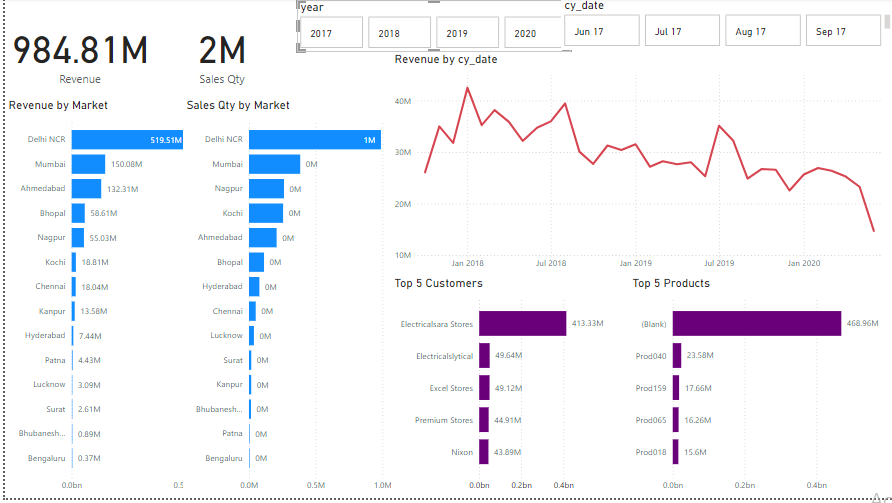The height and width of the screenshot is (503, 892).
Task: Select Nagpur bar in Sales Qty chart
Action: 267,188
